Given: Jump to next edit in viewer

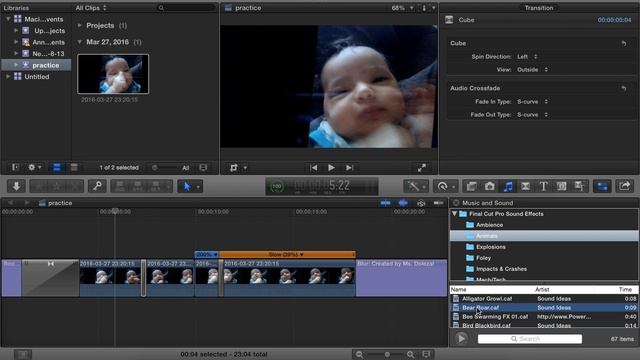Looking at the screenshot, I should click(349, 168).
